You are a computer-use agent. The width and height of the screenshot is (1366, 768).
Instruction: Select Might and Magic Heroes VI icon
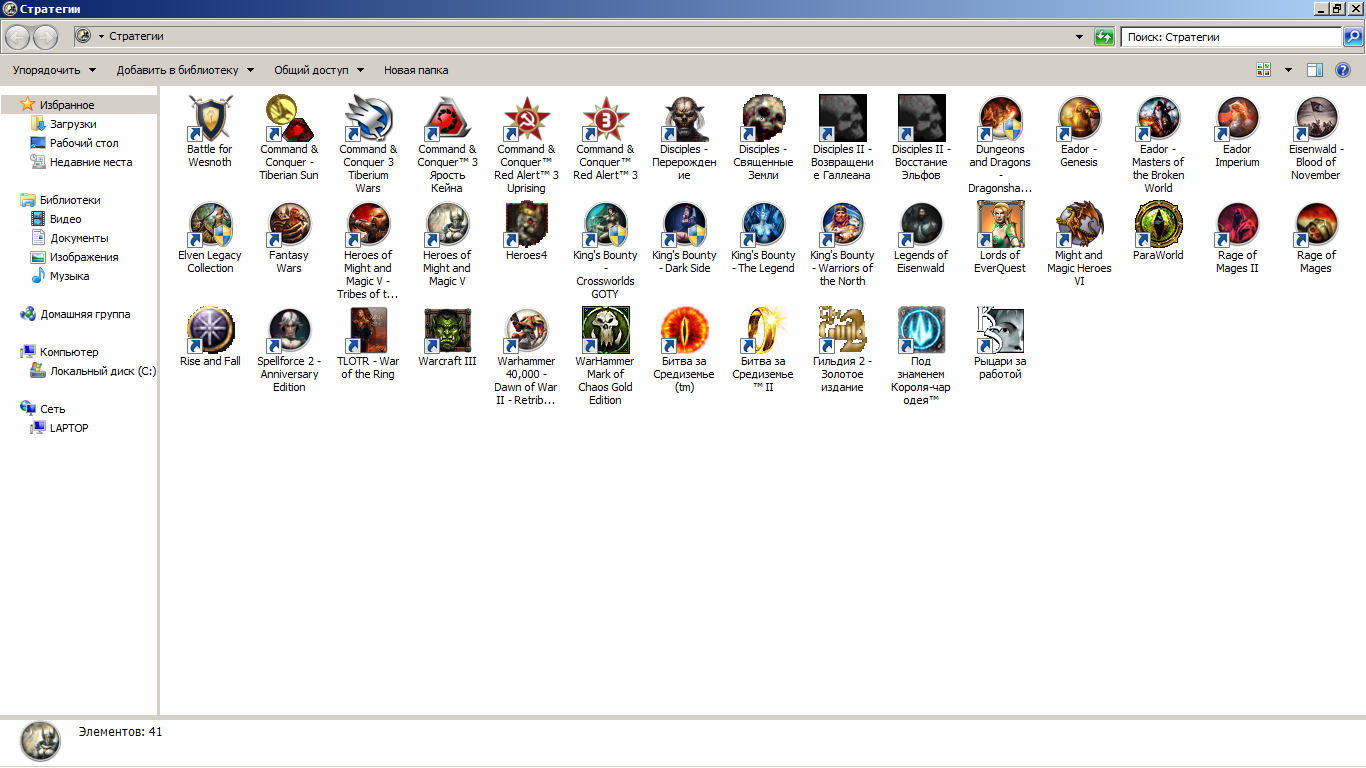click(1079, 225)
